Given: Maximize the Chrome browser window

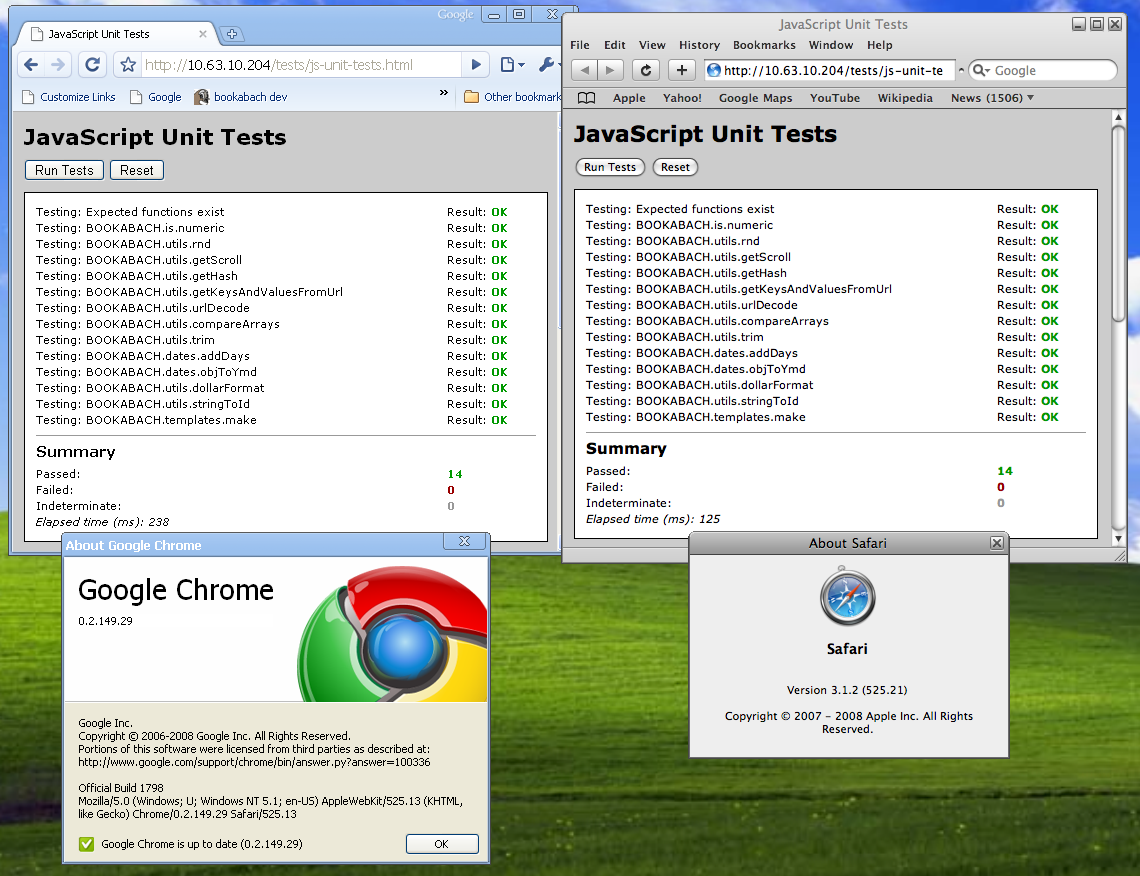Looking at the screenshot, I should click(519, 15).
